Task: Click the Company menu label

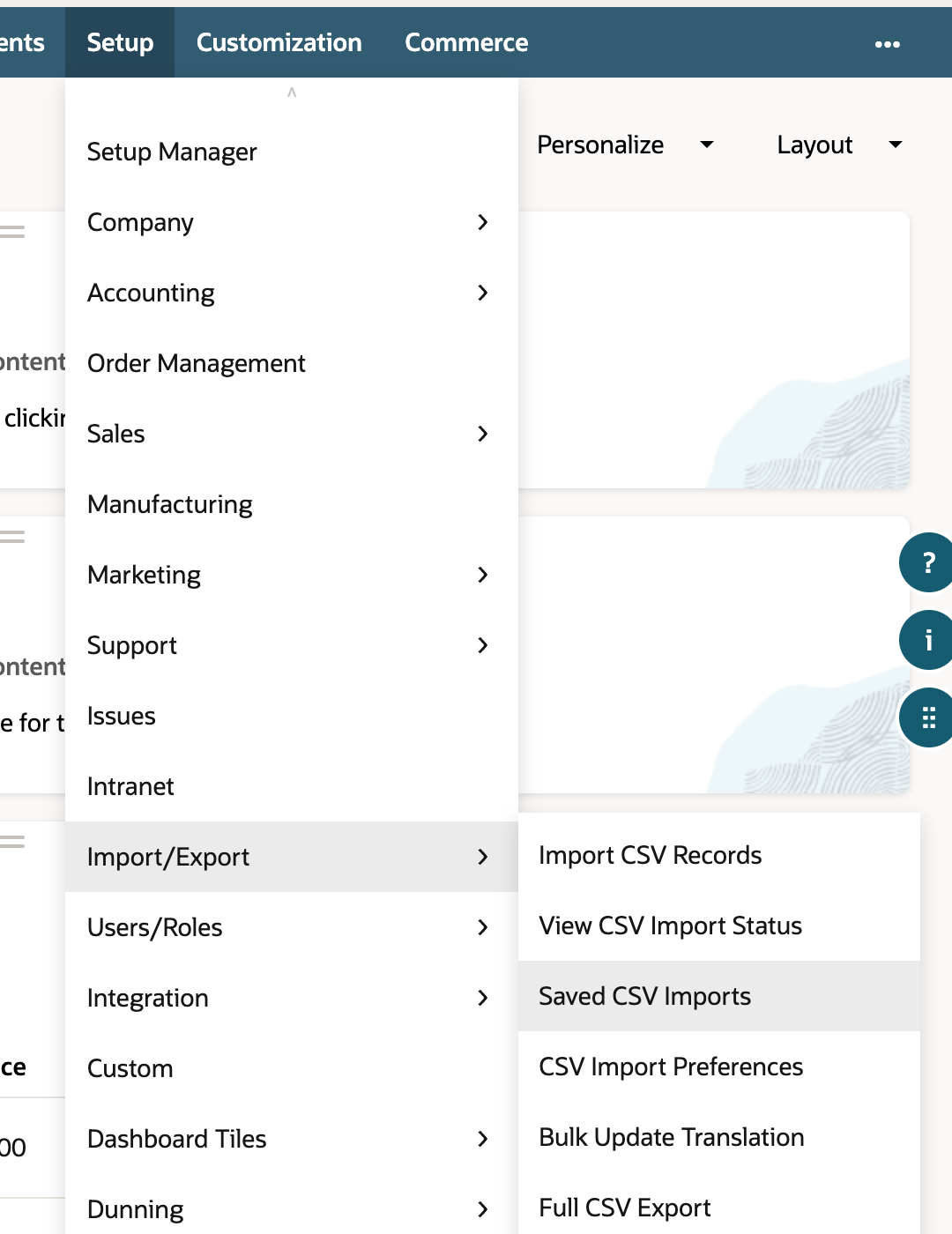Action: click(140, 223)
